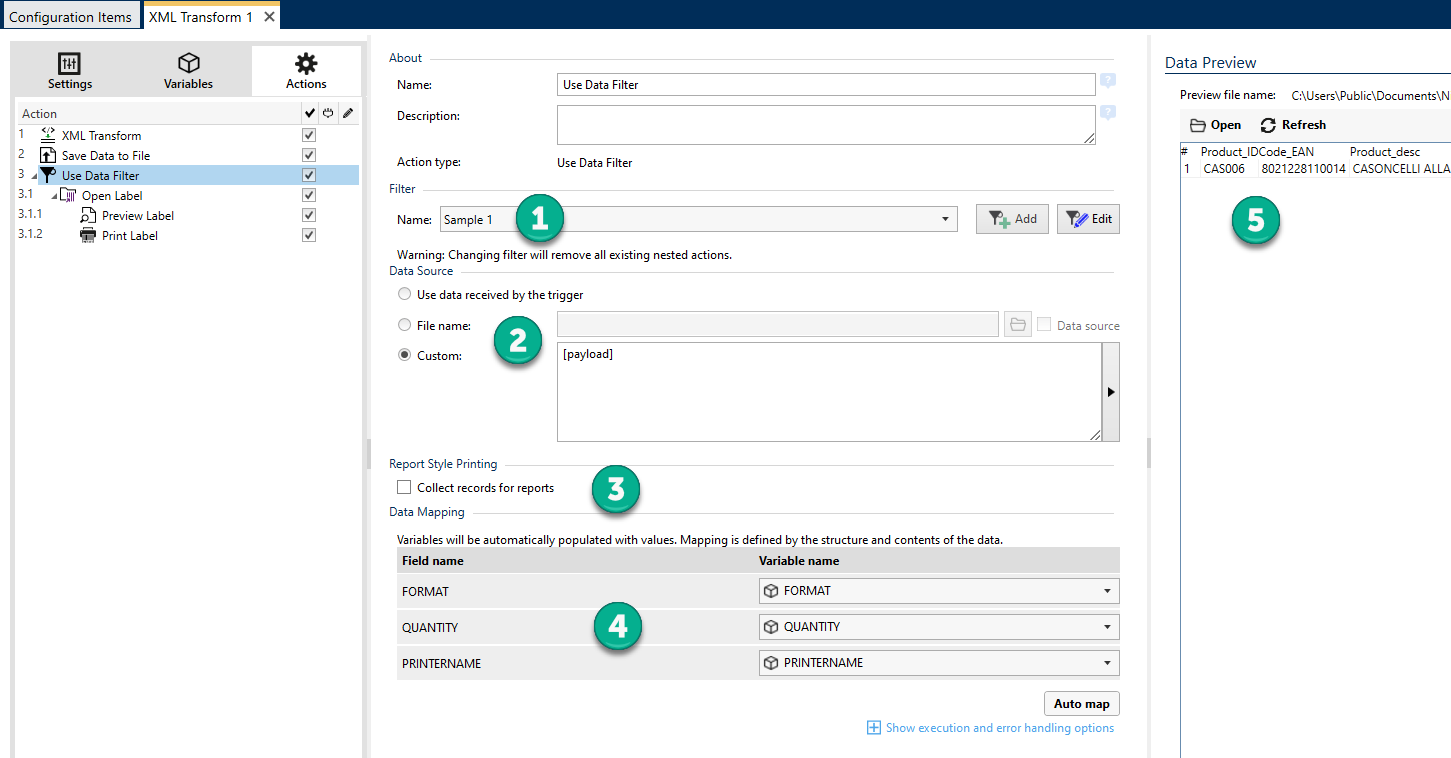Click the Print Label printer icon
The height and width of the screenshot is (758, 1451).
pyautogui.click(x=88, y=235)
